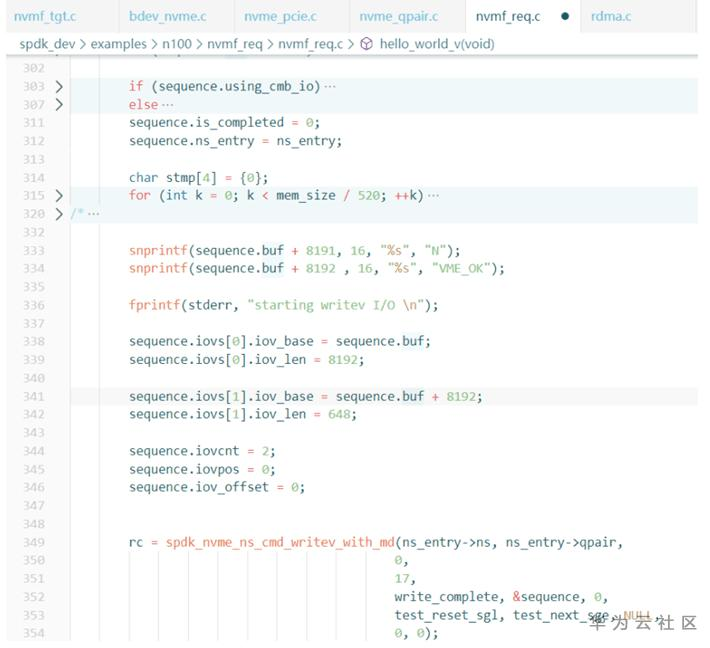Expand folded block at line 303

[x=59, y=86]
